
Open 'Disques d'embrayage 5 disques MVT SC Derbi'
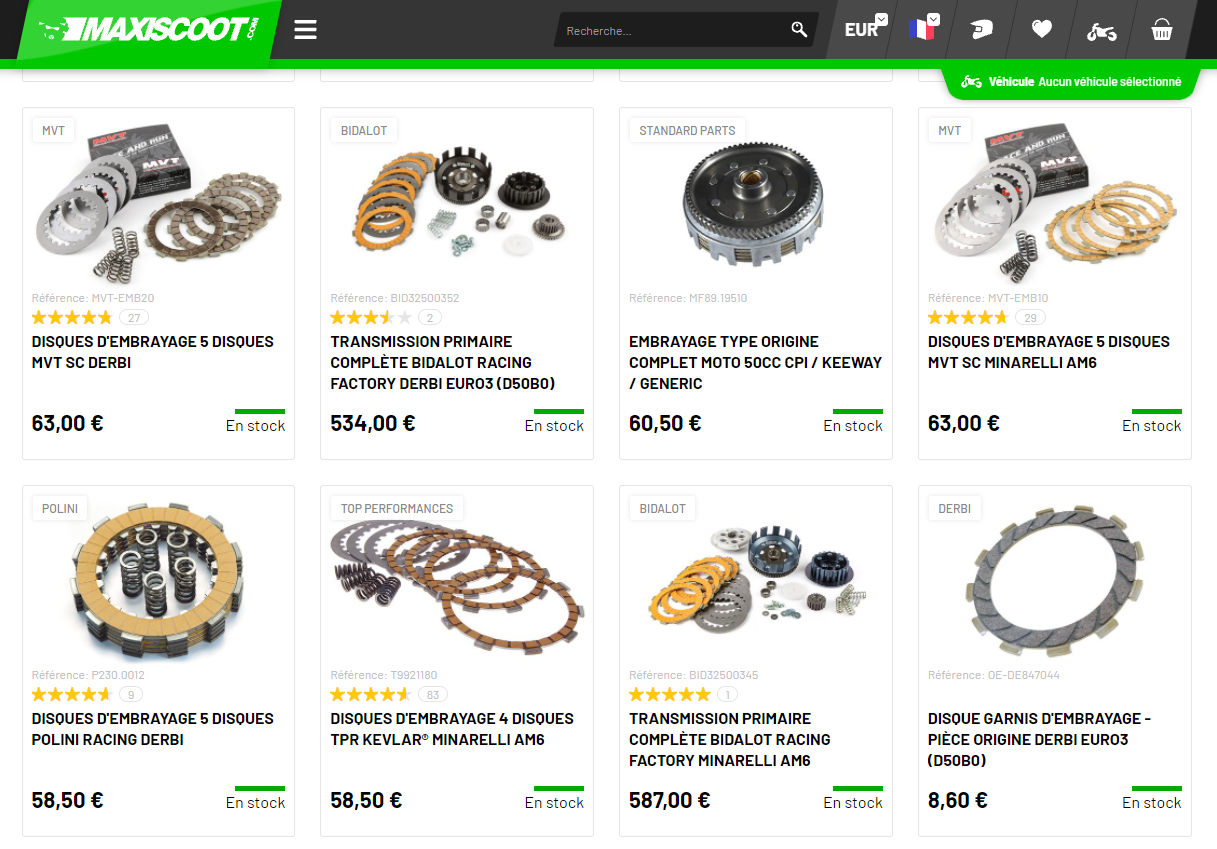pos(152,352)
